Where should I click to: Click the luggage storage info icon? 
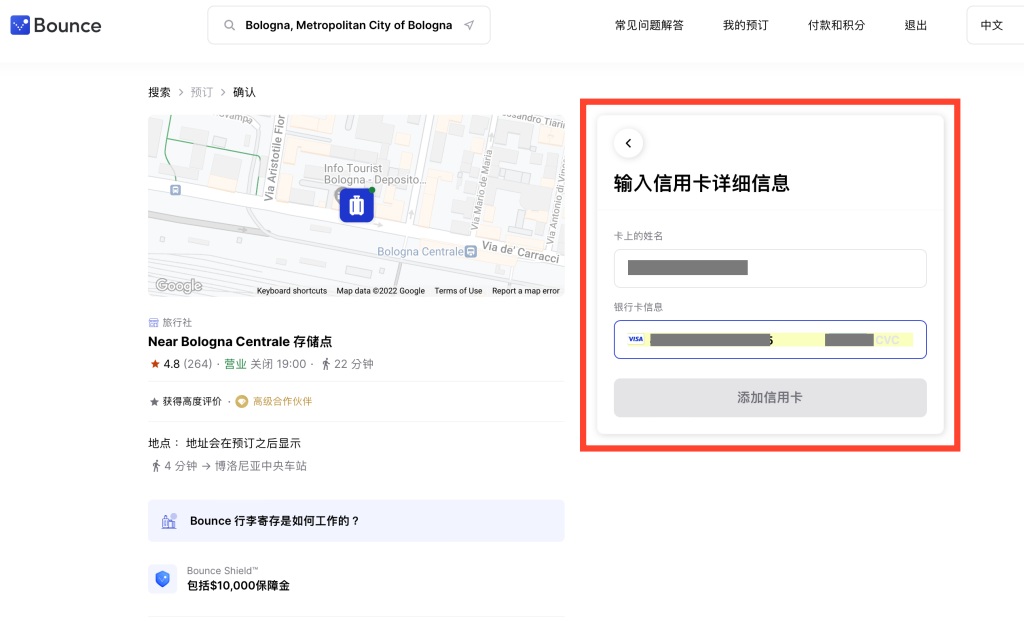point(169,520)
